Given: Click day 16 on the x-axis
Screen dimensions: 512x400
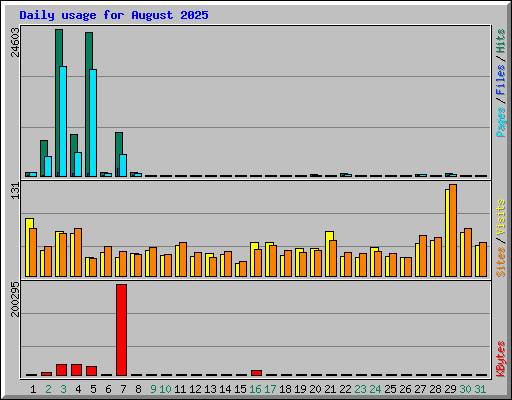Looking at the screenshot, I should pos(255,389).
